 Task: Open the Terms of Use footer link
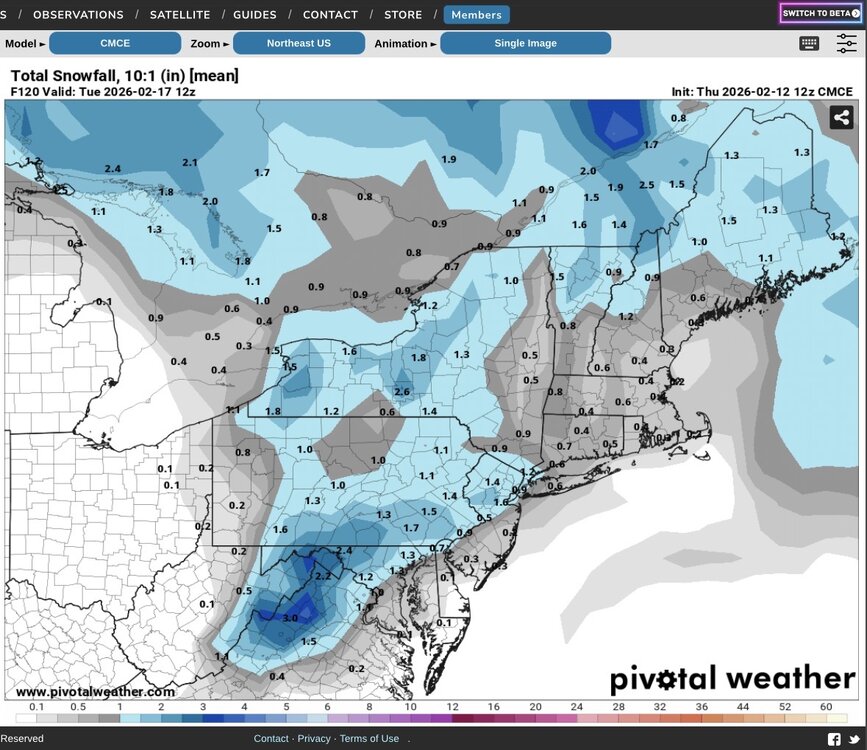coord(369,739)
